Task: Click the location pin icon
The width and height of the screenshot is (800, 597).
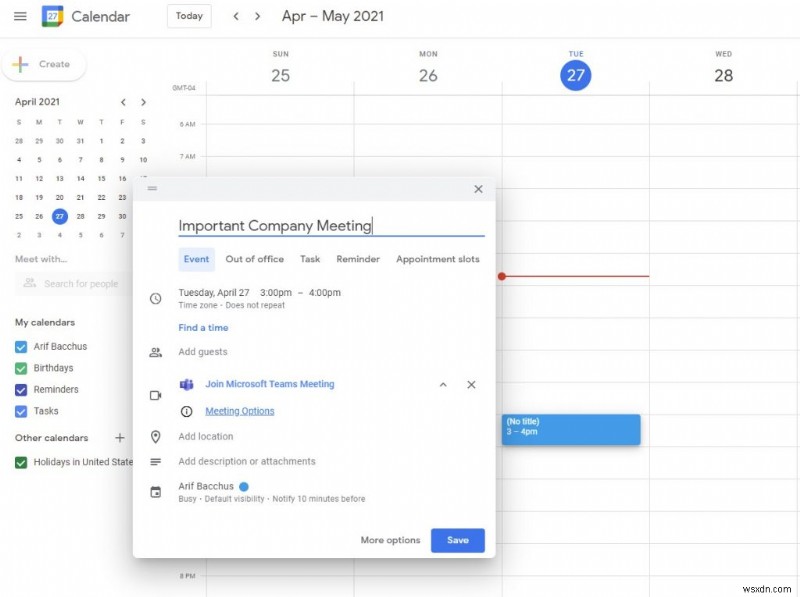Action: 156,436
